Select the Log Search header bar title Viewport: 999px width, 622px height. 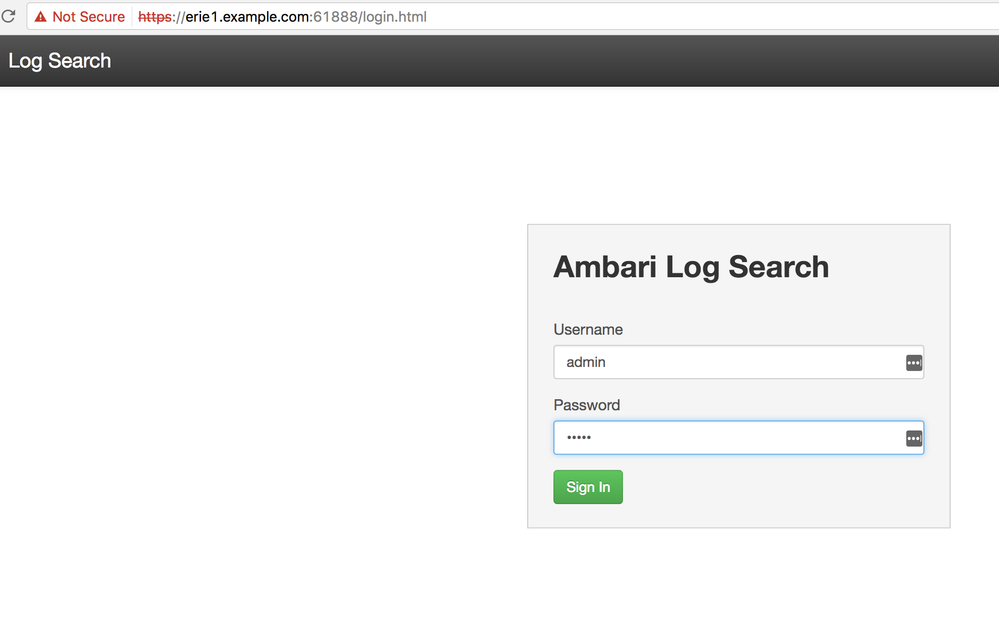coord(59,60)
